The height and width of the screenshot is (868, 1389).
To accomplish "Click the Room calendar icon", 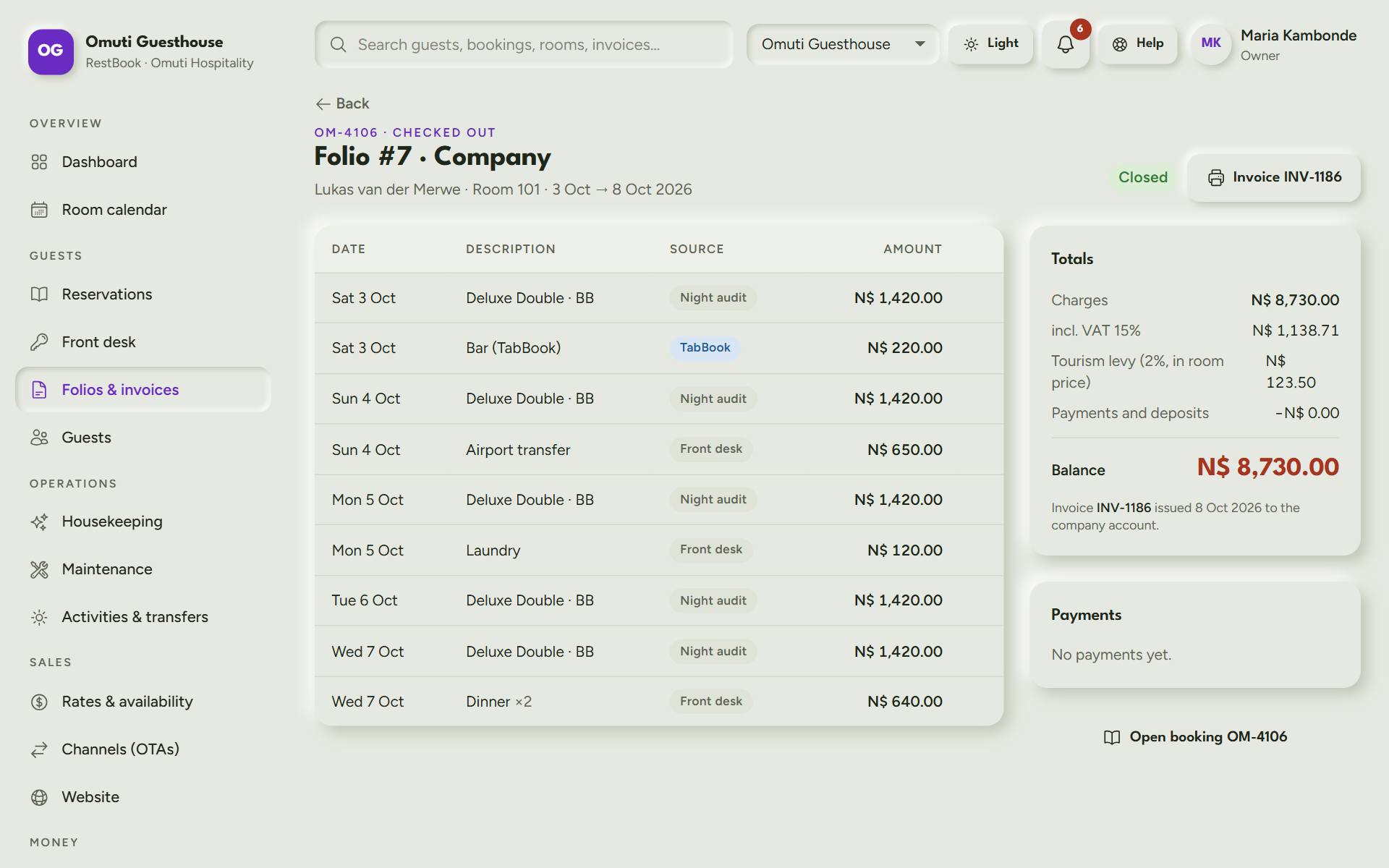I will click(39, 210).
